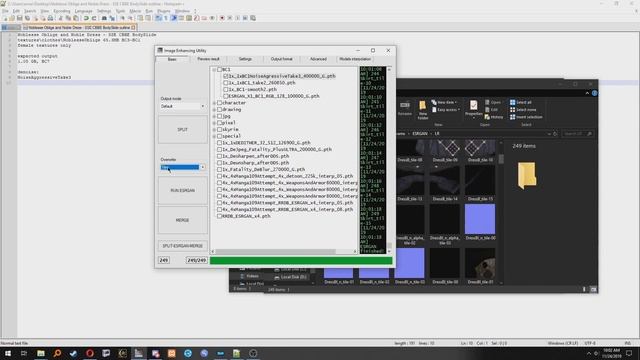Open the Windows Start menu
The height and width of the screenshot is (360, 640).
pyautogui.click(x=8, y=353)
